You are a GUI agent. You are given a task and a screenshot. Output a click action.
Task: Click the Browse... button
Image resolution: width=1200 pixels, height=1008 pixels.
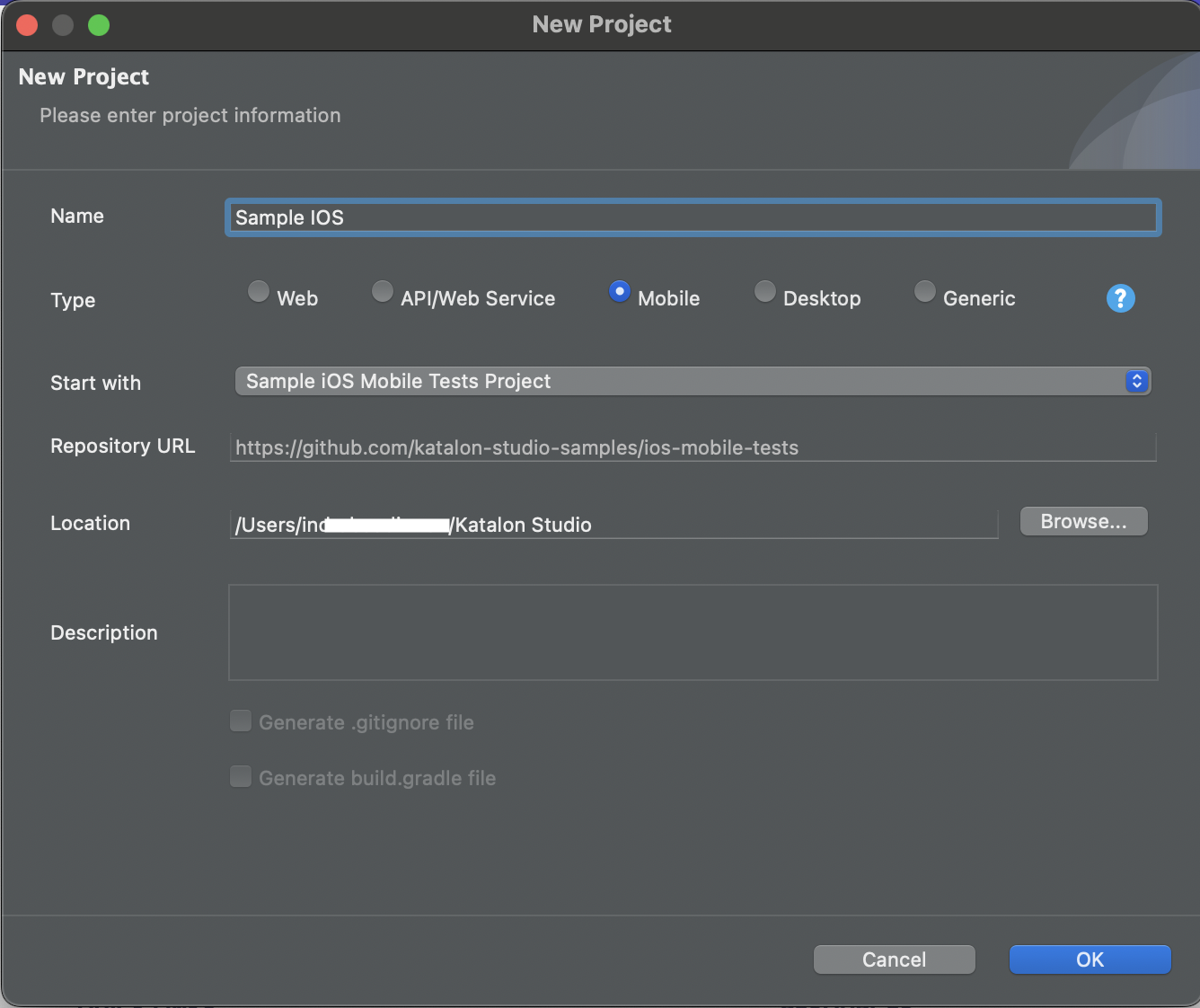[x=1083, y=521]
